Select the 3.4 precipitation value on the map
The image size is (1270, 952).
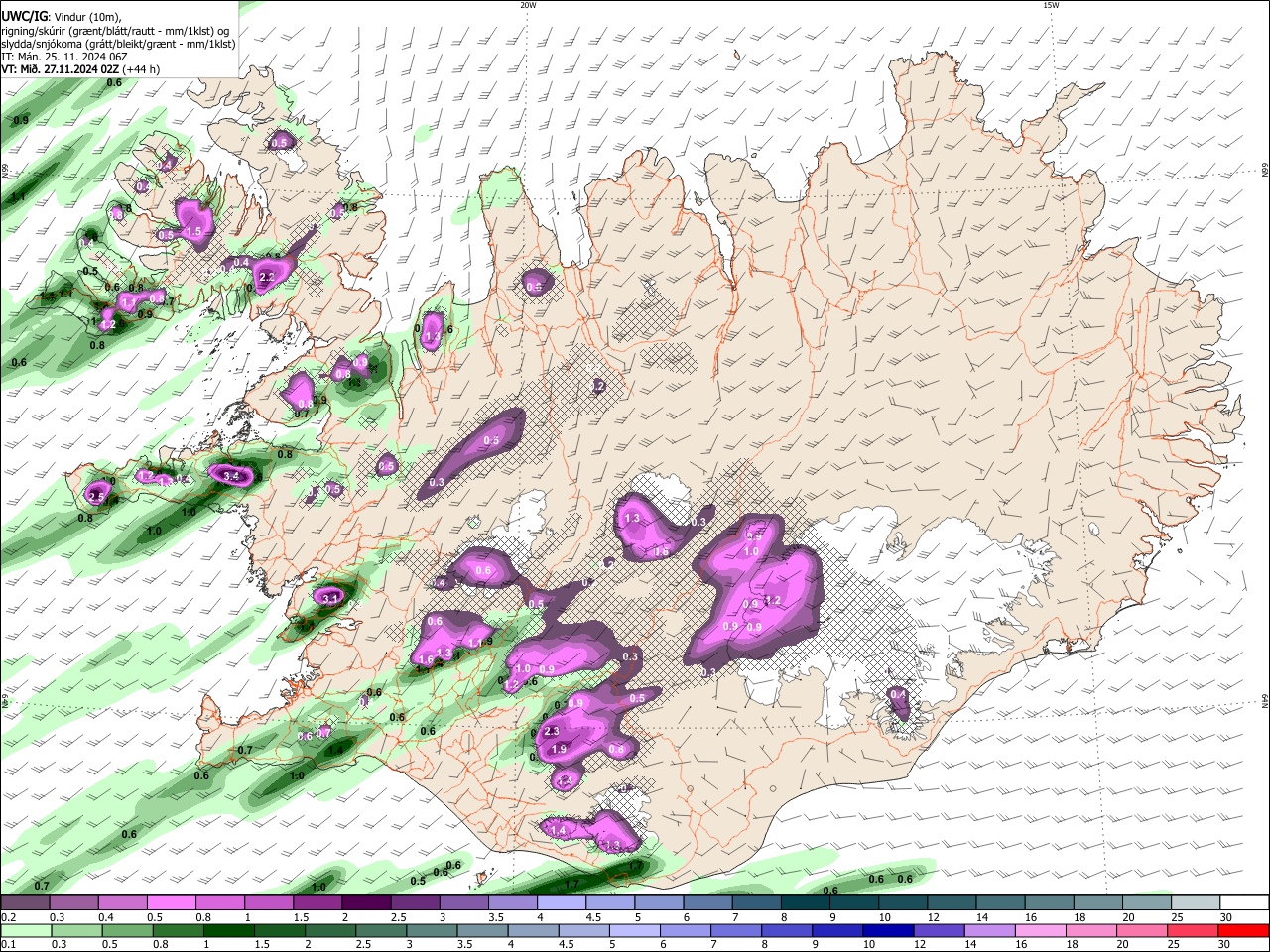(x=232, y=477)
